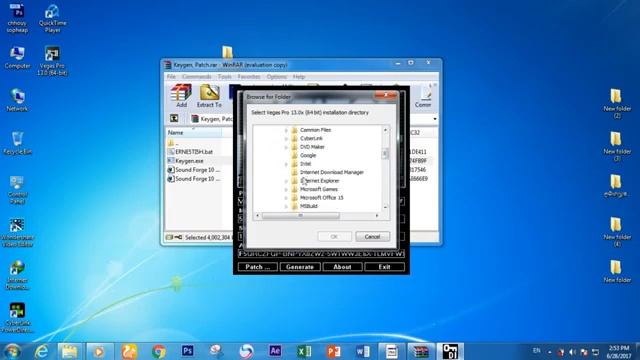Click the About button in keygen
The height and width of the screenshot is (360, 640).
tap(342, 267)
